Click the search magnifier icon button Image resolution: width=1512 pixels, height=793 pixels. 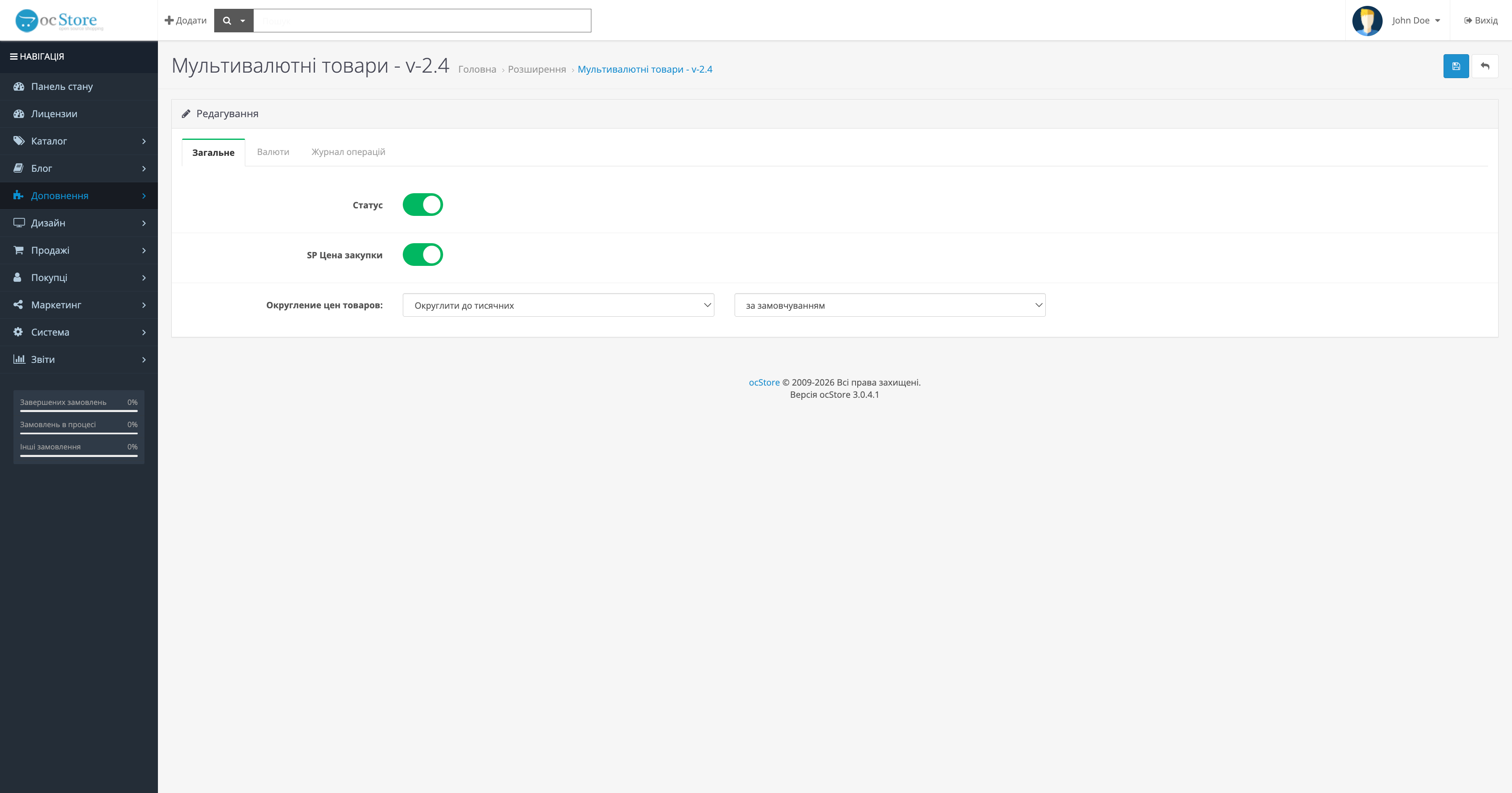pos(227,21)
